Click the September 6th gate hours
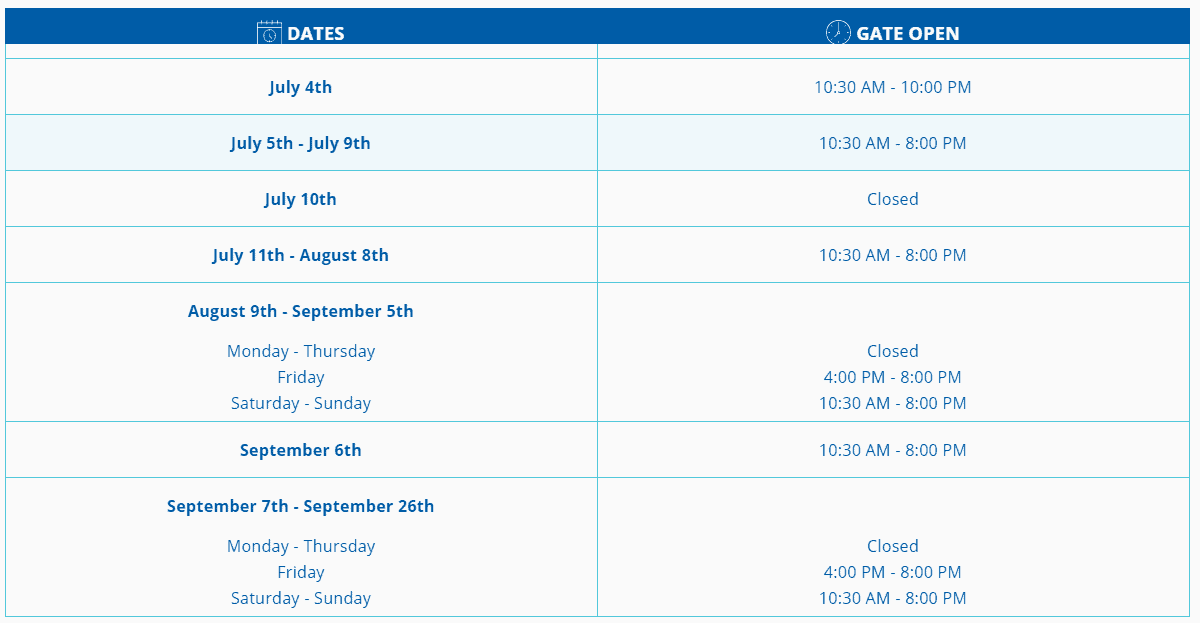 point(893,450)
